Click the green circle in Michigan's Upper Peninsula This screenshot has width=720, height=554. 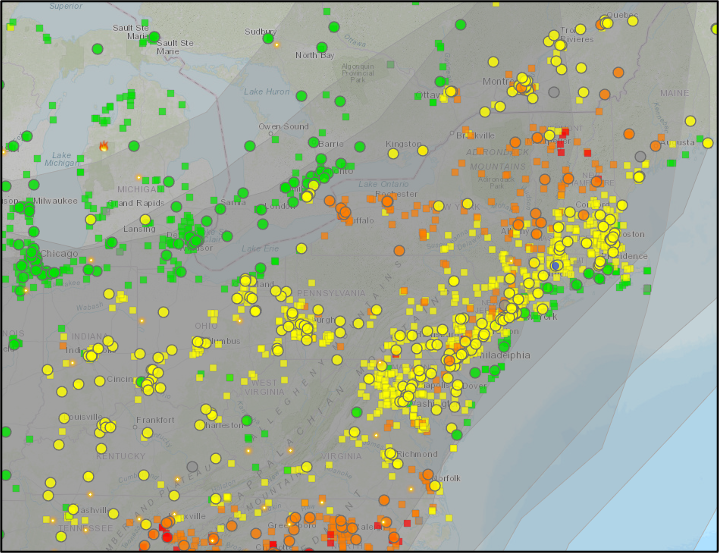pos(98,48)
